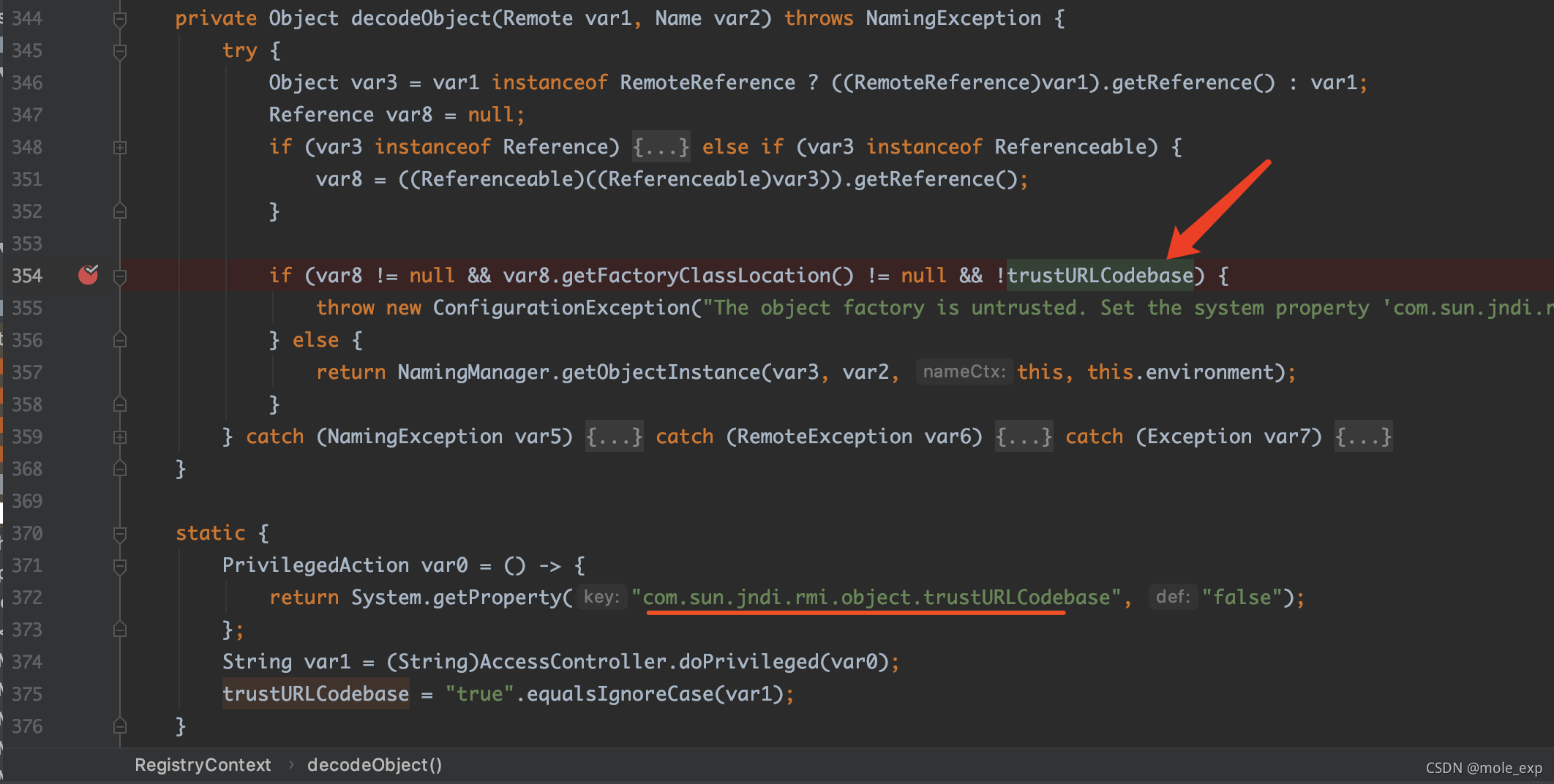
Task: Collapse the lambda fold at line 371
Action: pos(120,567)
